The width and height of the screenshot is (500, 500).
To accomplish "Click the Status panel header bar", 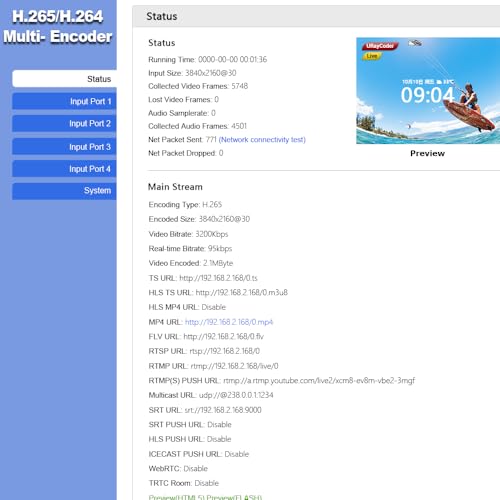I will [316, 16].
